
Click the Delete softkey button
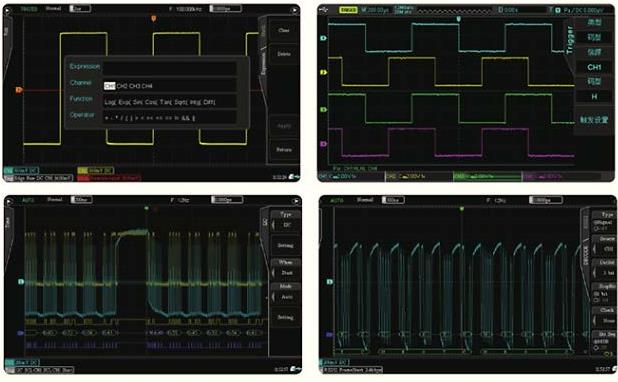(284, 54)
